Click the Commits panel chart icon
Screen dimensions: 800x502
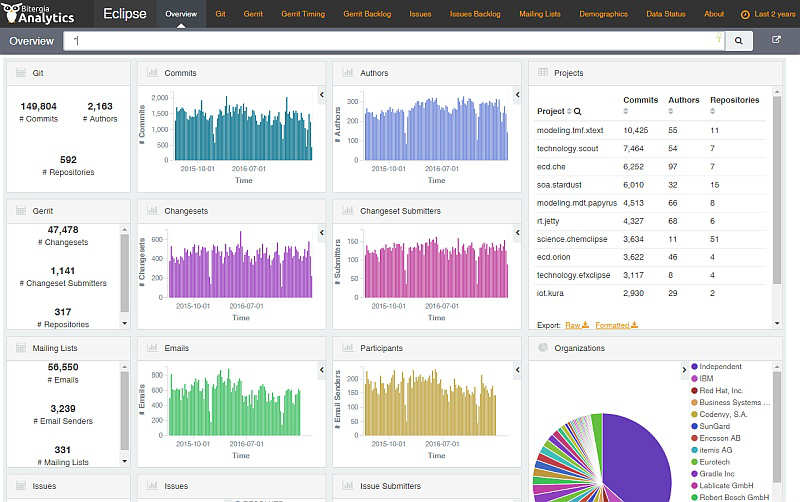click(152, 72)
